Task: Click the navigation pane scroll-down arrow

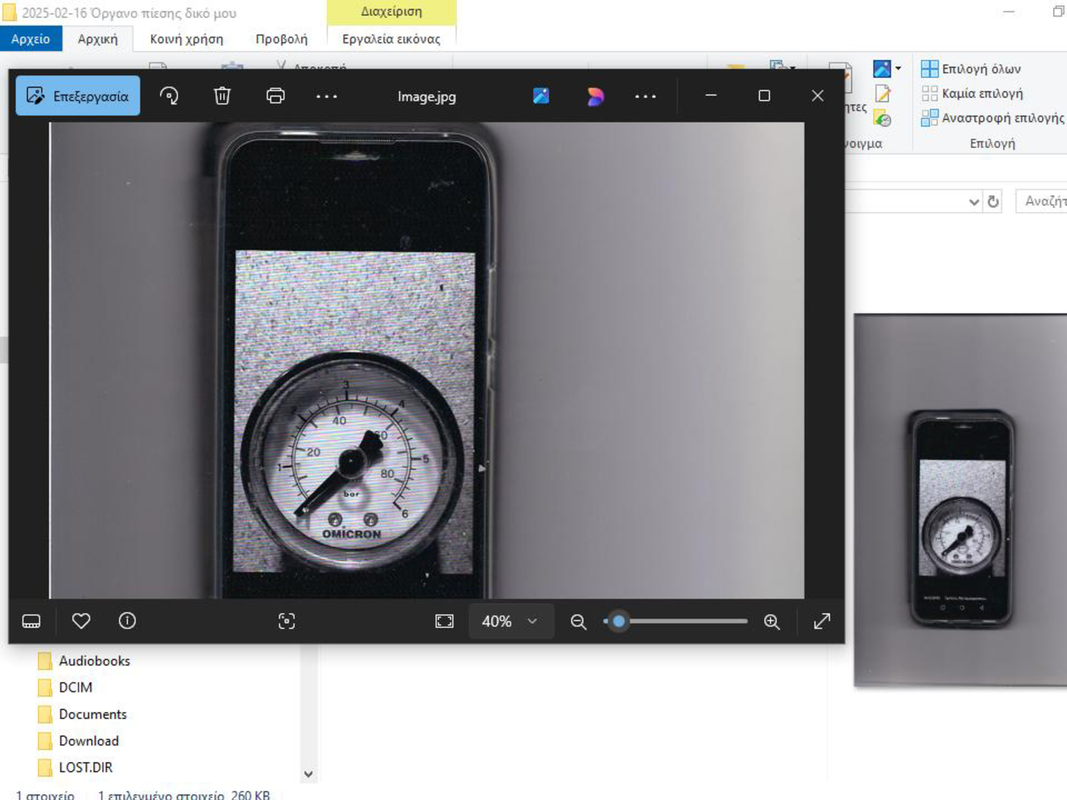Action: 308,774
